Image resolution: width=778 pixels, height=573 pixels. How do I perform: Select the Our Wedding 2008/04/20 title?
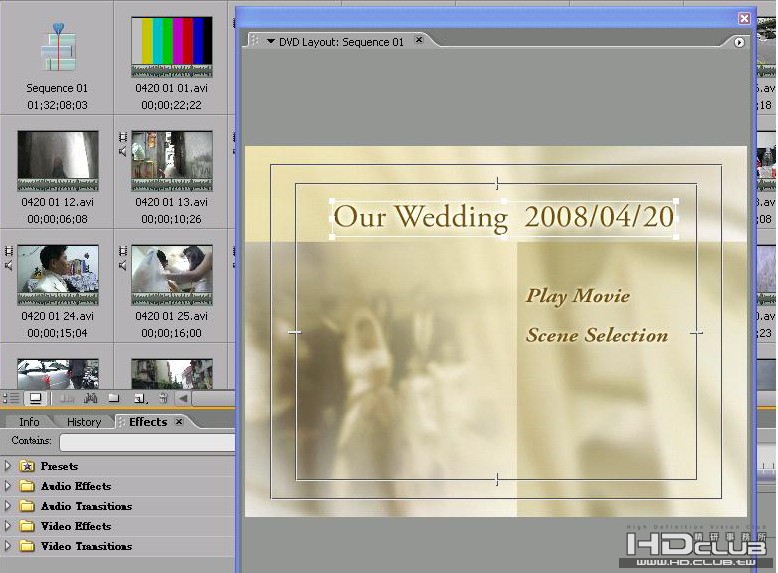[504, 217]
